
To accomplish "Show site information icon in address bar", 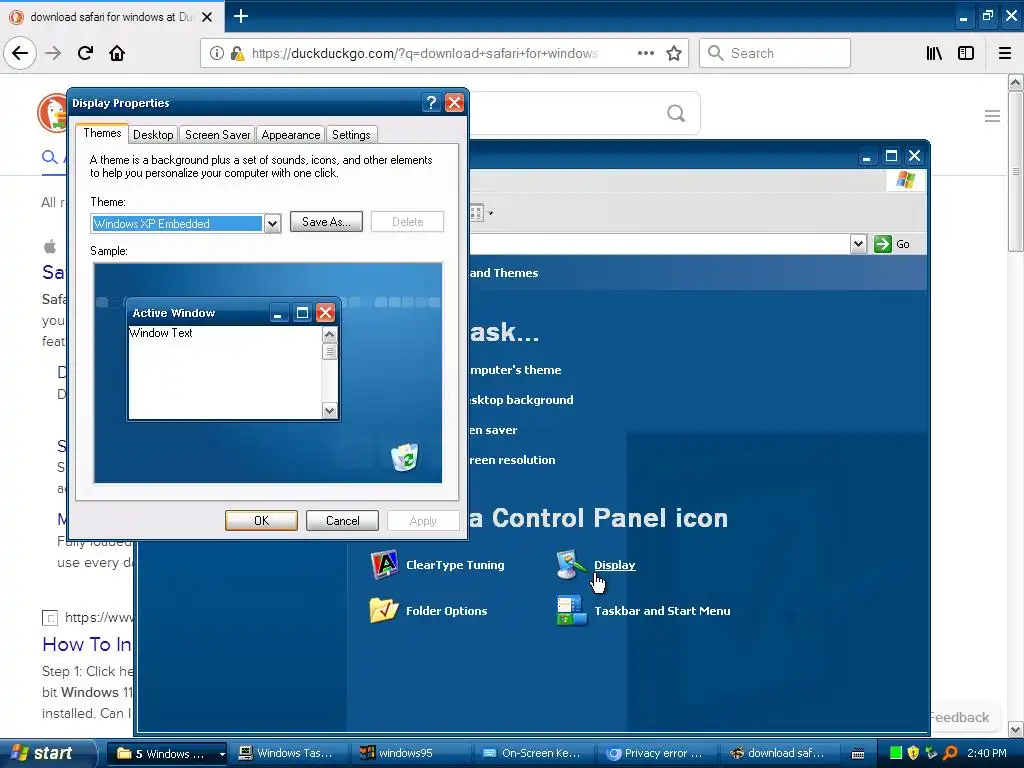I will click(x=216, y=54).
